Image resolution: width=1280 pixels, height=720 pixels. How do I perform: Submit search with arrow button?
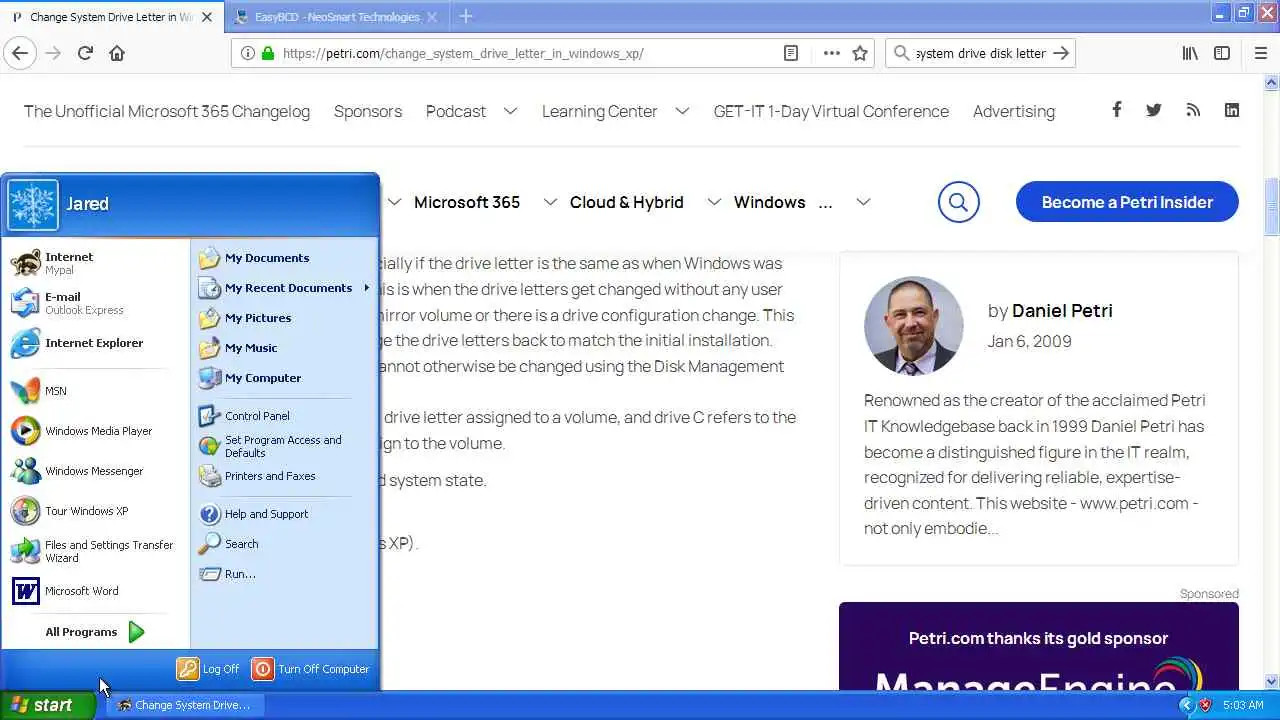(1062, 53)
